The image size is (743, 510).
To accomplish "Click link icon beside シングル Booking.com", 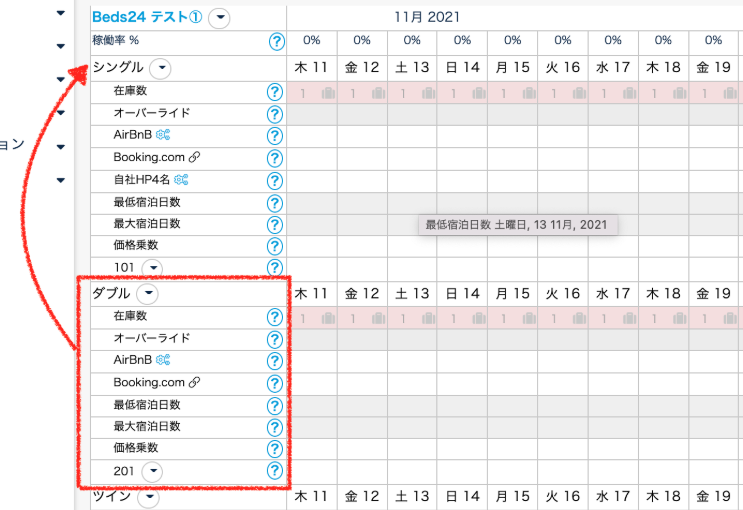I will (195, 158).
